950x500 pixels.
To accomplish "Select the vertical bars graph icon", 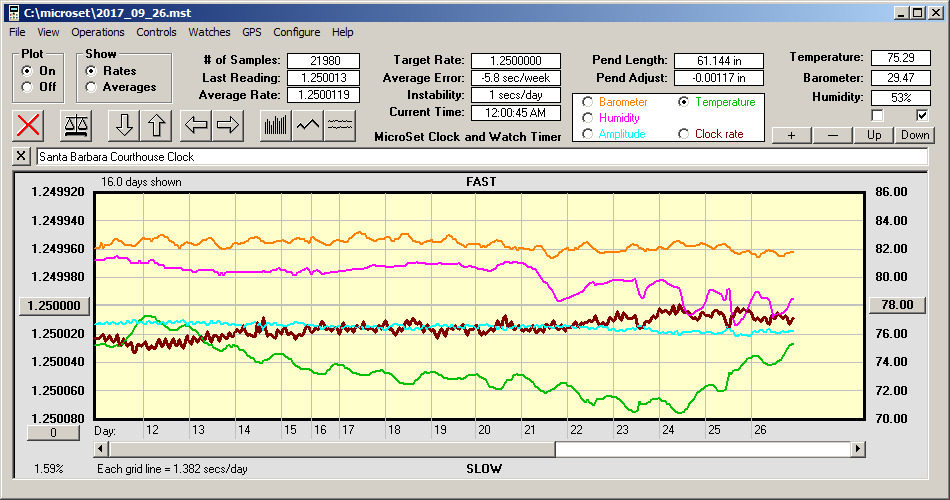I will pos(276,125).
